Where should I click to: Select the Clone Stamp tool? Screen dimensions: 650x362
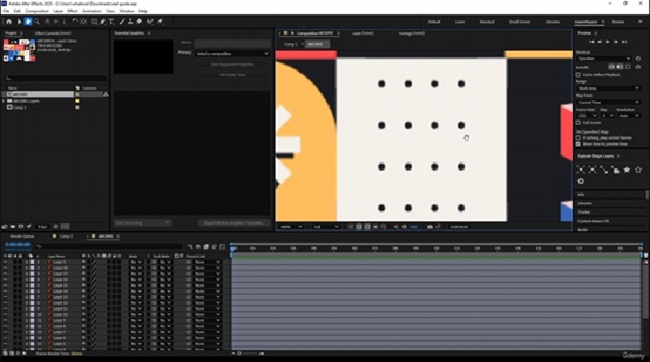130,22
